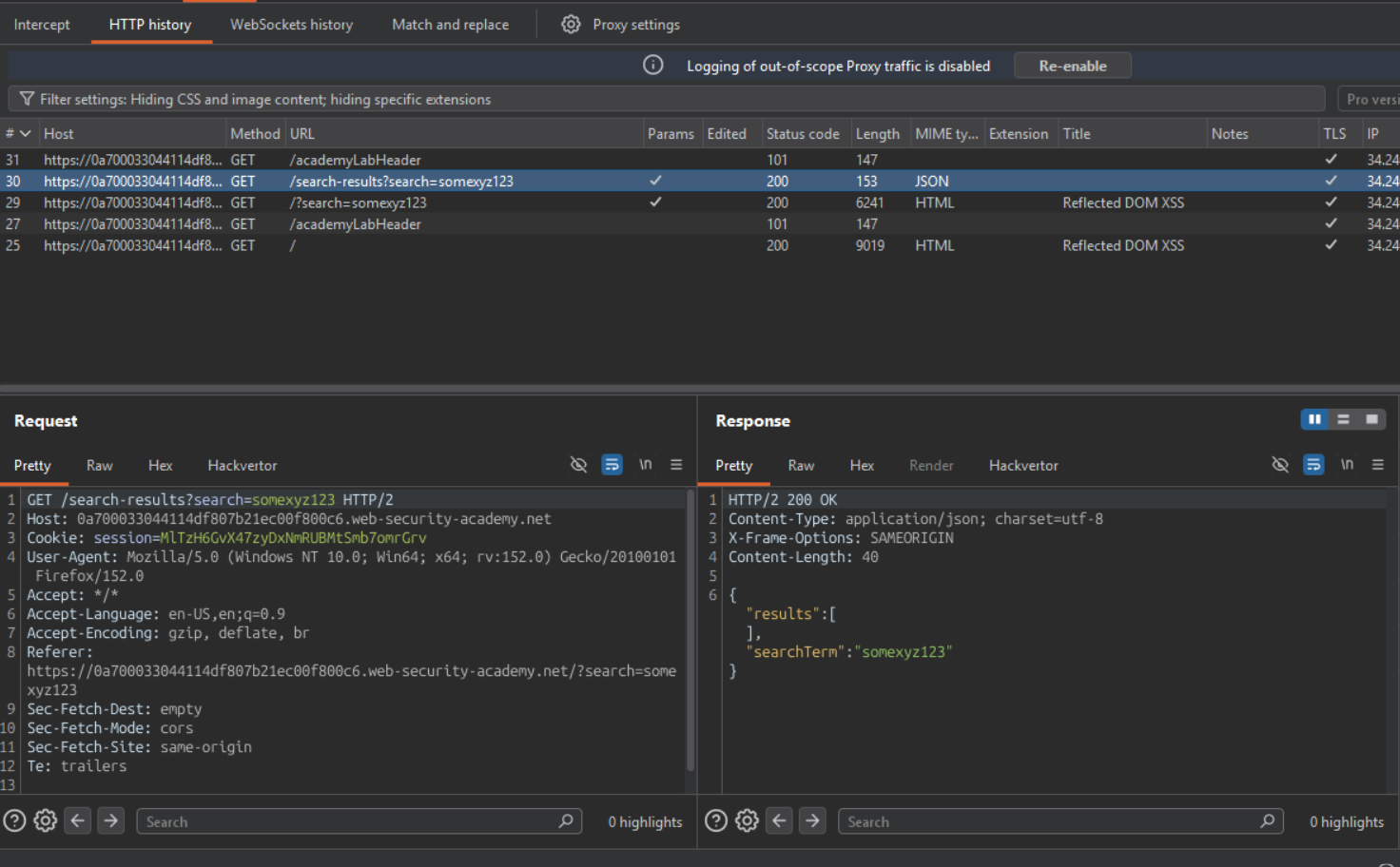The height and width of the screenshot is (867, 1400).
Task: Click the TLS checkmark in row 29
Action: (x=1331, y=202)
